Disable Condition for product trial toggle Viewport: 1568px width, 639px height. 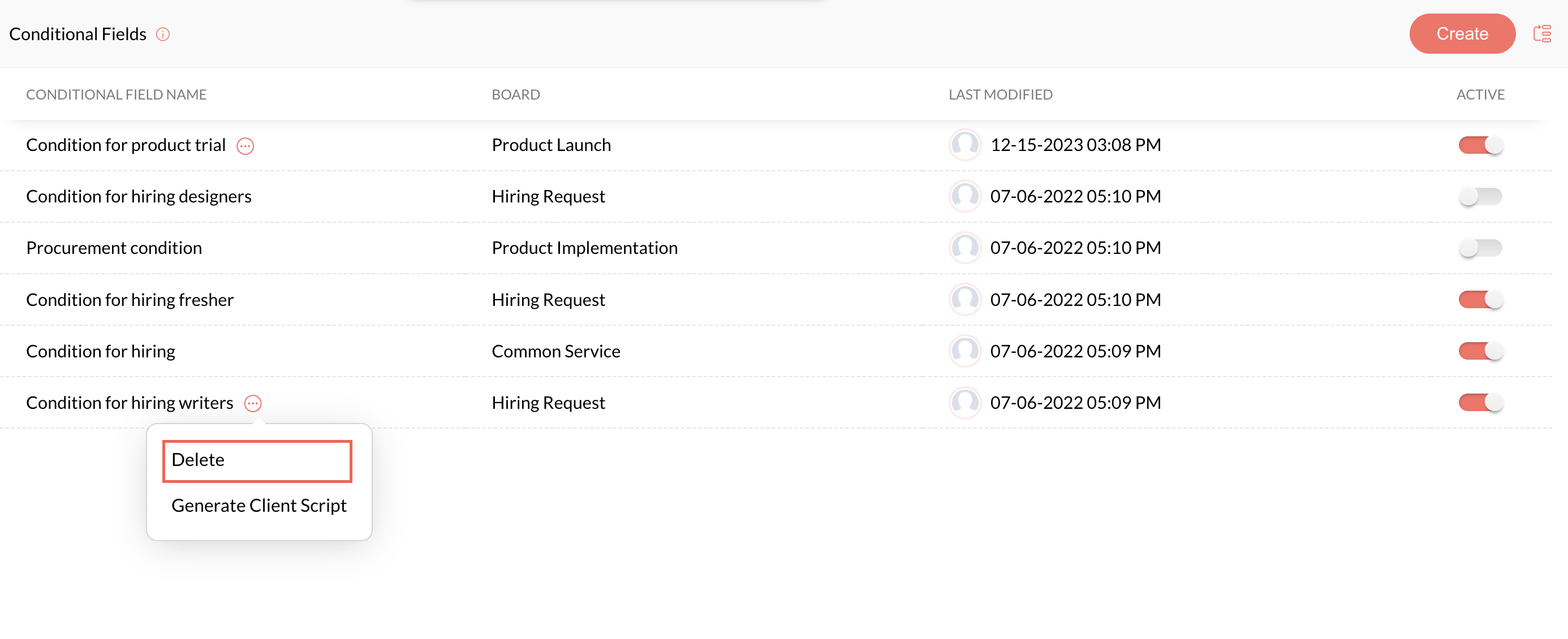pos(1480,145)
